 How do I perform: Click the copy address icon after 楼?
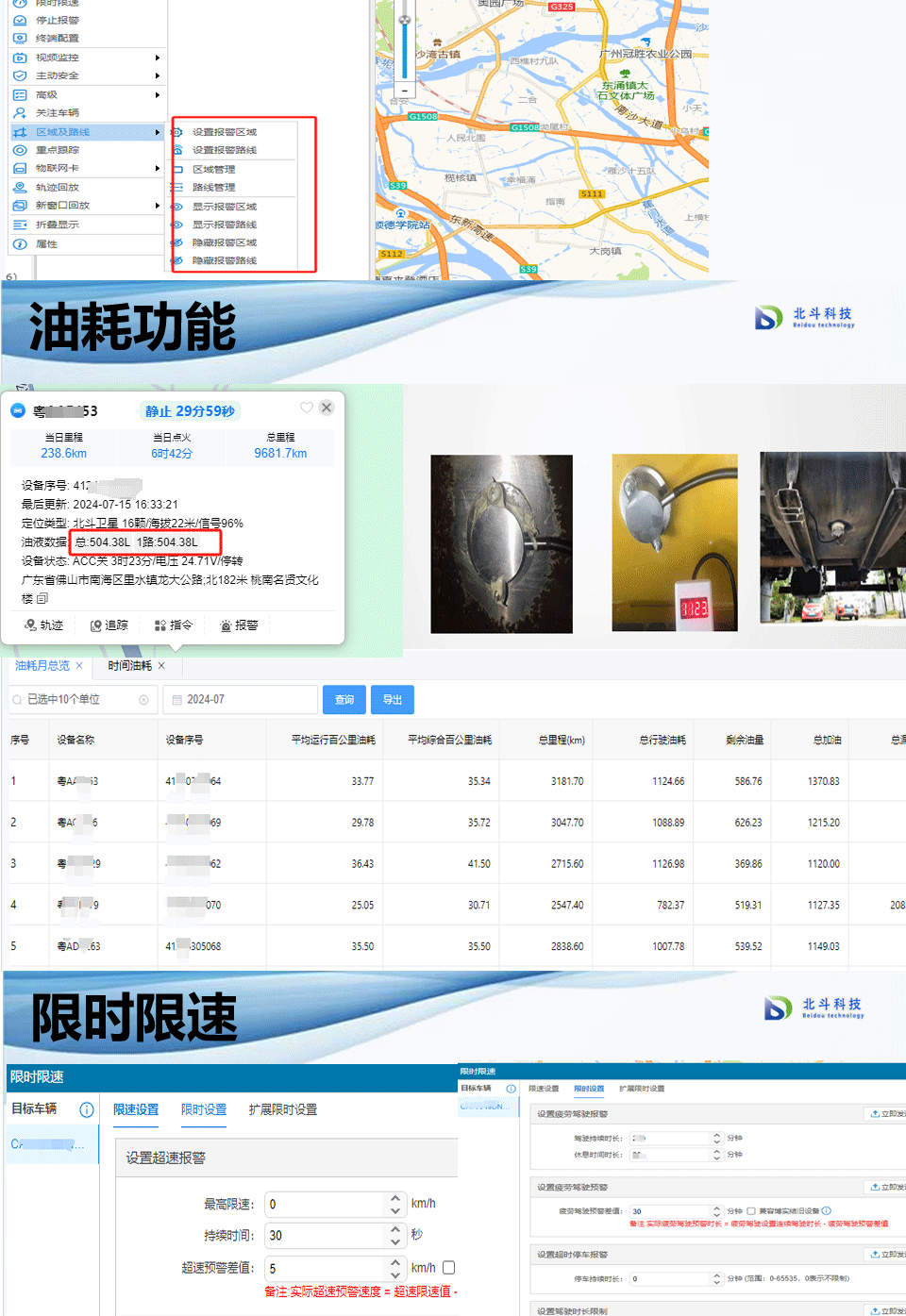tap(42, 598)
